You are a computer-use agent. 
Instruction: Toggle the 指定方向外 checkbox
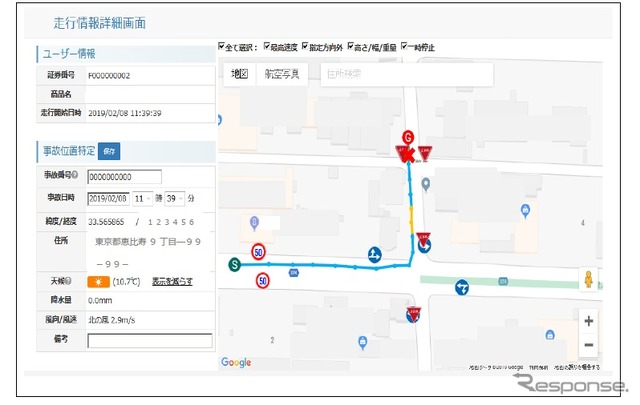[x=305, y=46]
